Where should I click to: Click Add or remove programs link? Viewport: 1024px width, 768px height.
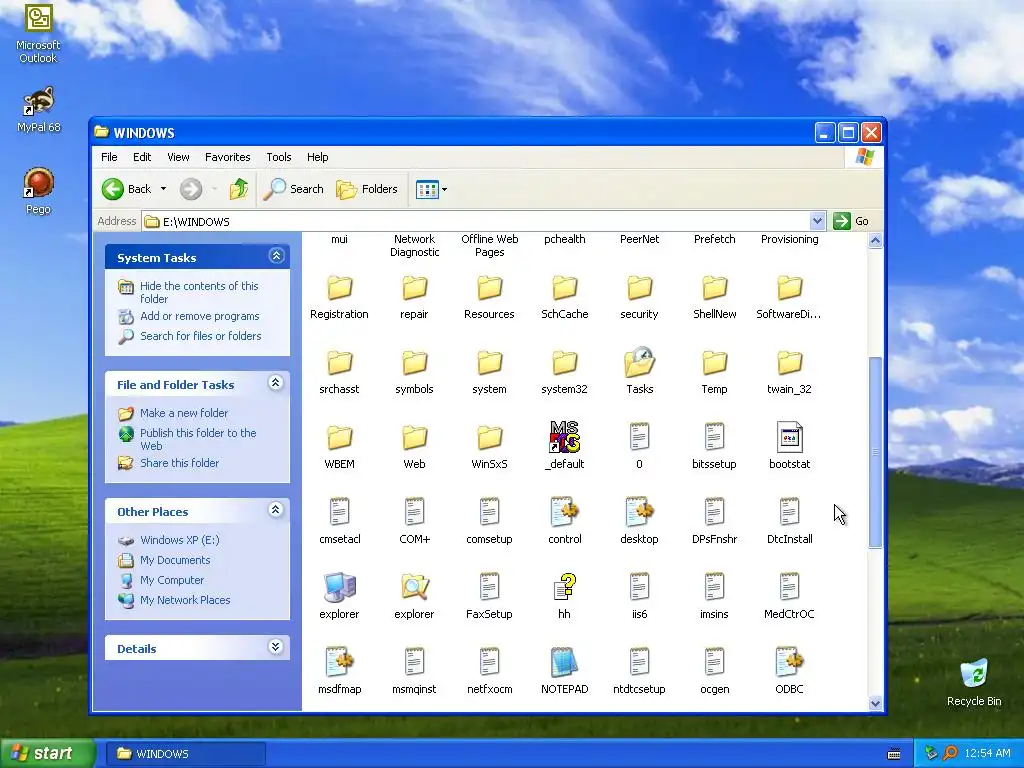click(x=199, y=316)
